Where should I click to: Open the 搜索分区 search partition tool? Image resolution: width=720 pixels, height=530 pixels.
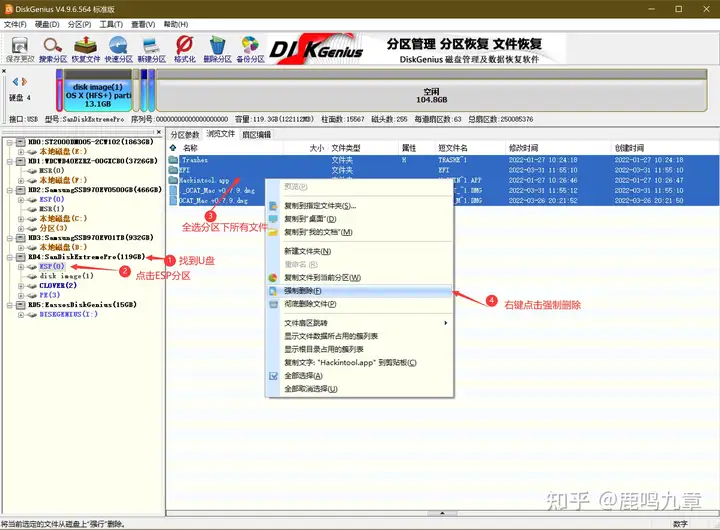[53, 50]
